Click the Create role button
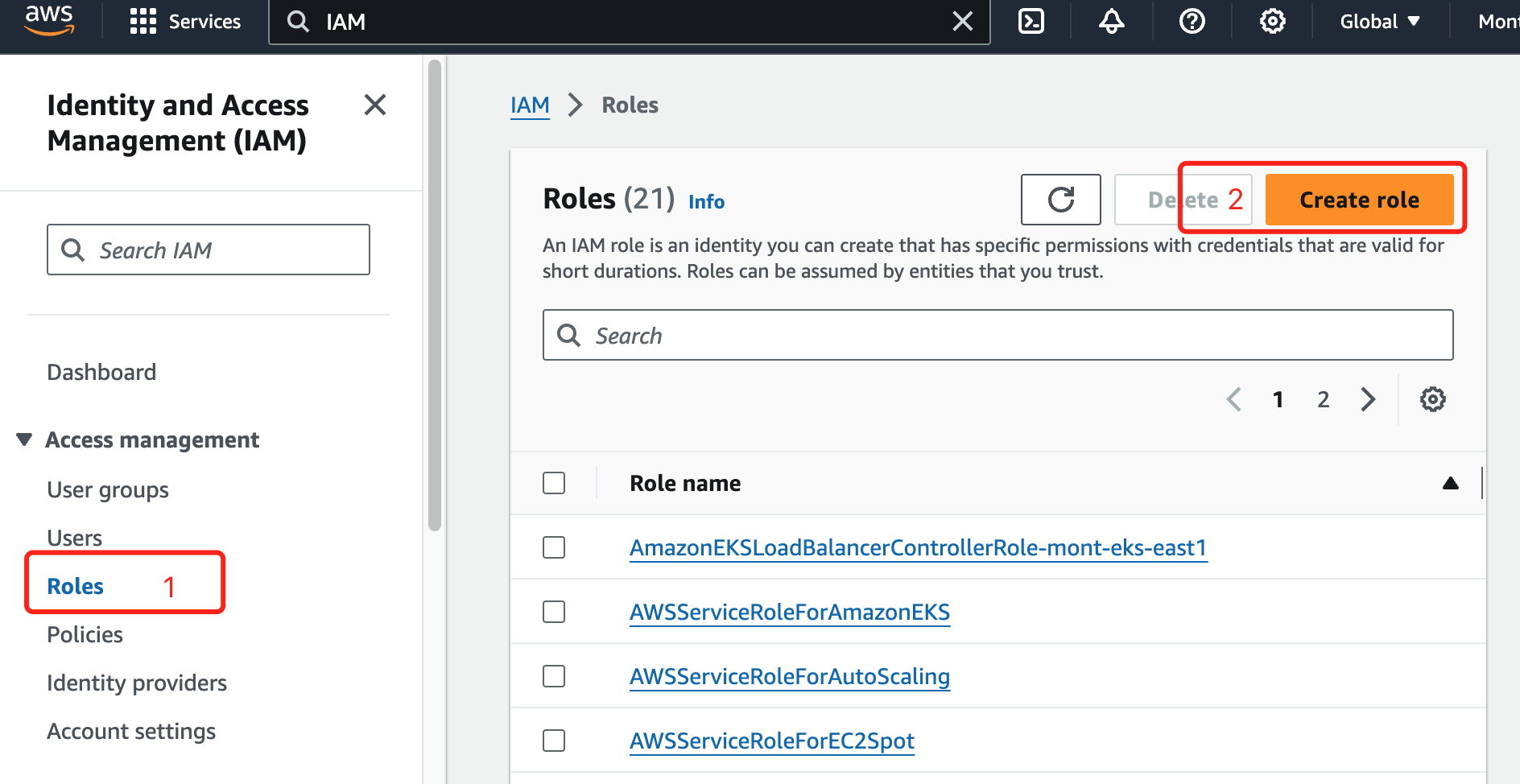 (1359, 200)
